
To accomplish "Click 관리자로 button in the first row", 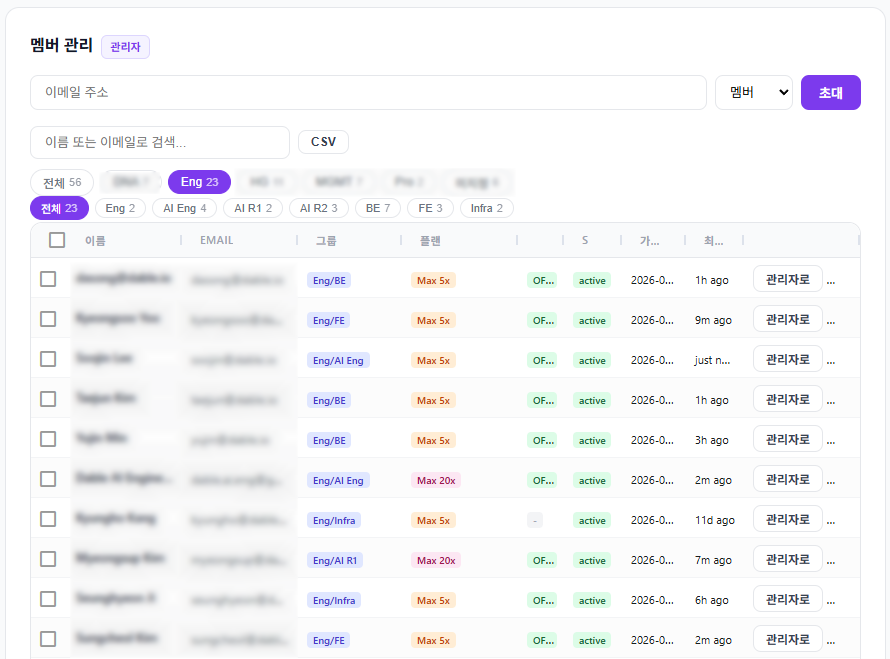I will point(787,279).
